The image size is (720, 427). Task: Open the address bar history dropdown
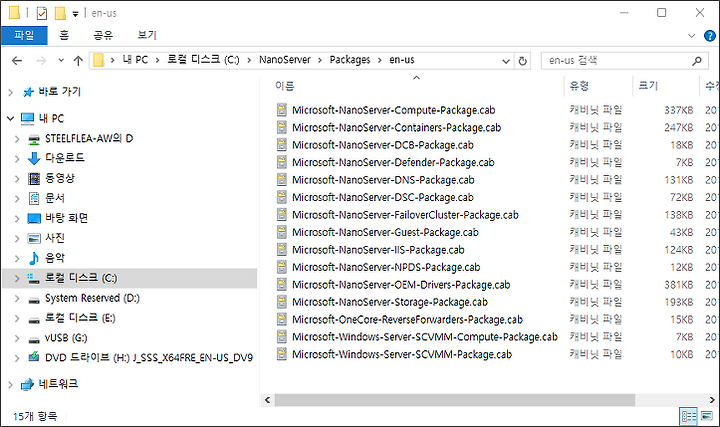coord(506,61)
